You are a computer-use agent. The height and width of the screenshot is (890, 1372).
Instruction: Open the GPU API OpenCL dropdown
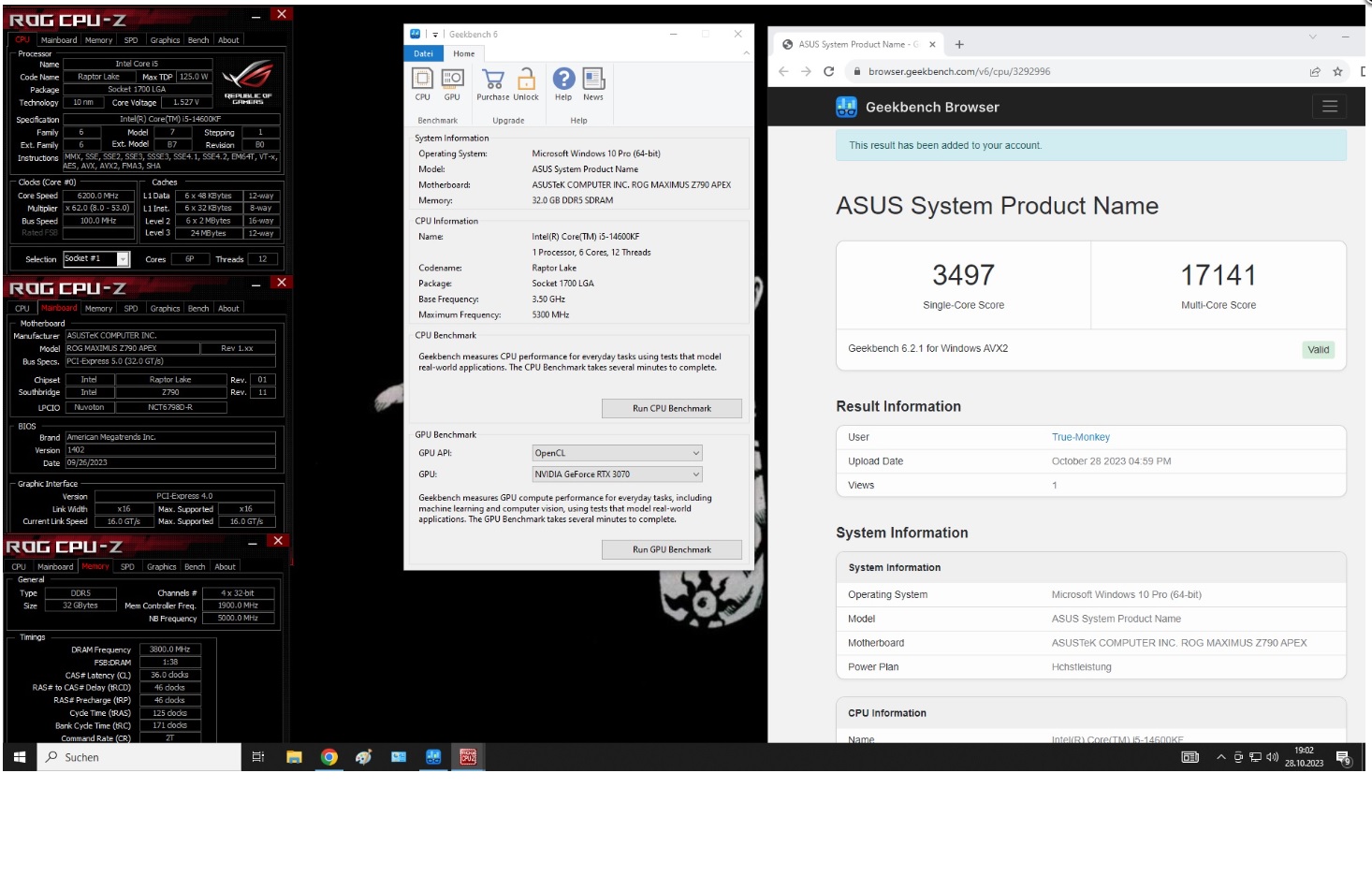tap(617, 453)
